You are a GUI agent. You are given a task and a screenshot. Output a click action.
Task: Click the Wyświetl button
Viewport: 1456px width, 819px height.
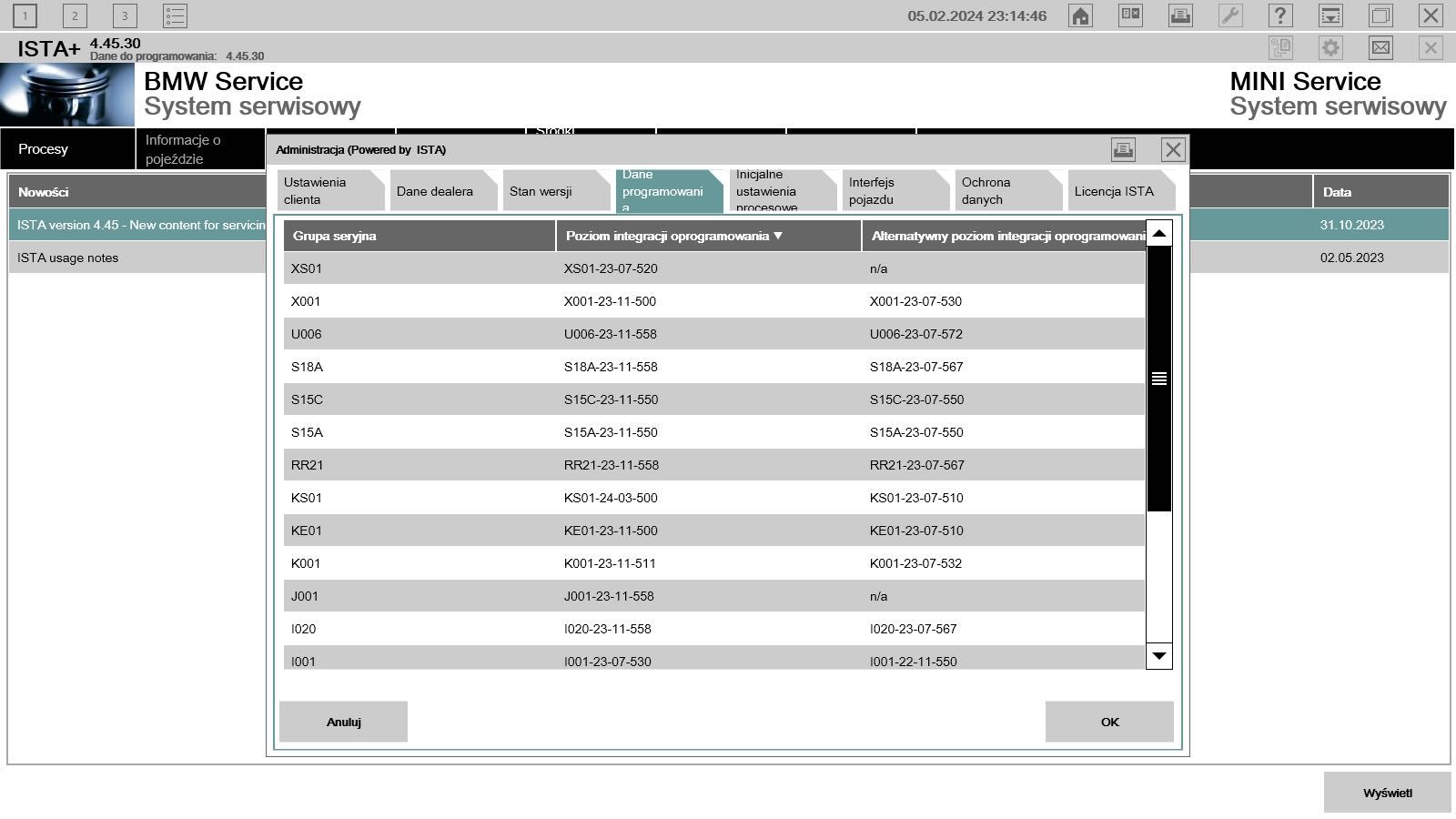(x=1388, y=793)
